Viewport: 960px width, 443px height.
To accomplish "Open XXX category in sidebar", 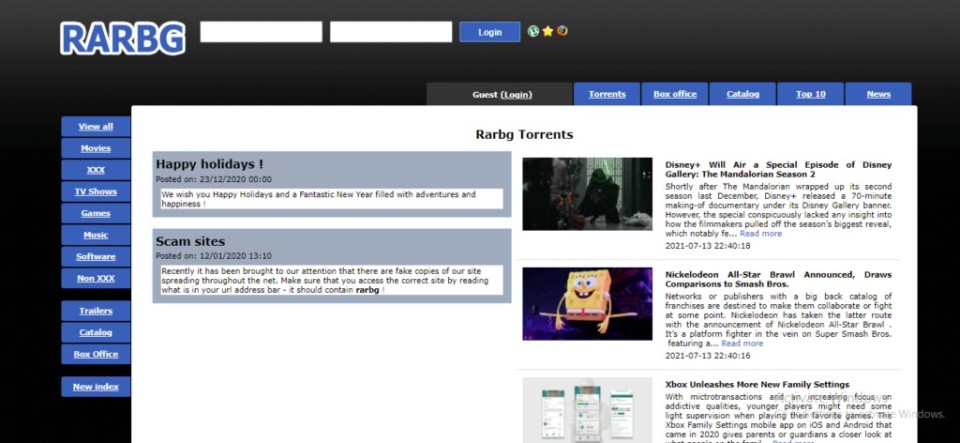I will 96,170.
